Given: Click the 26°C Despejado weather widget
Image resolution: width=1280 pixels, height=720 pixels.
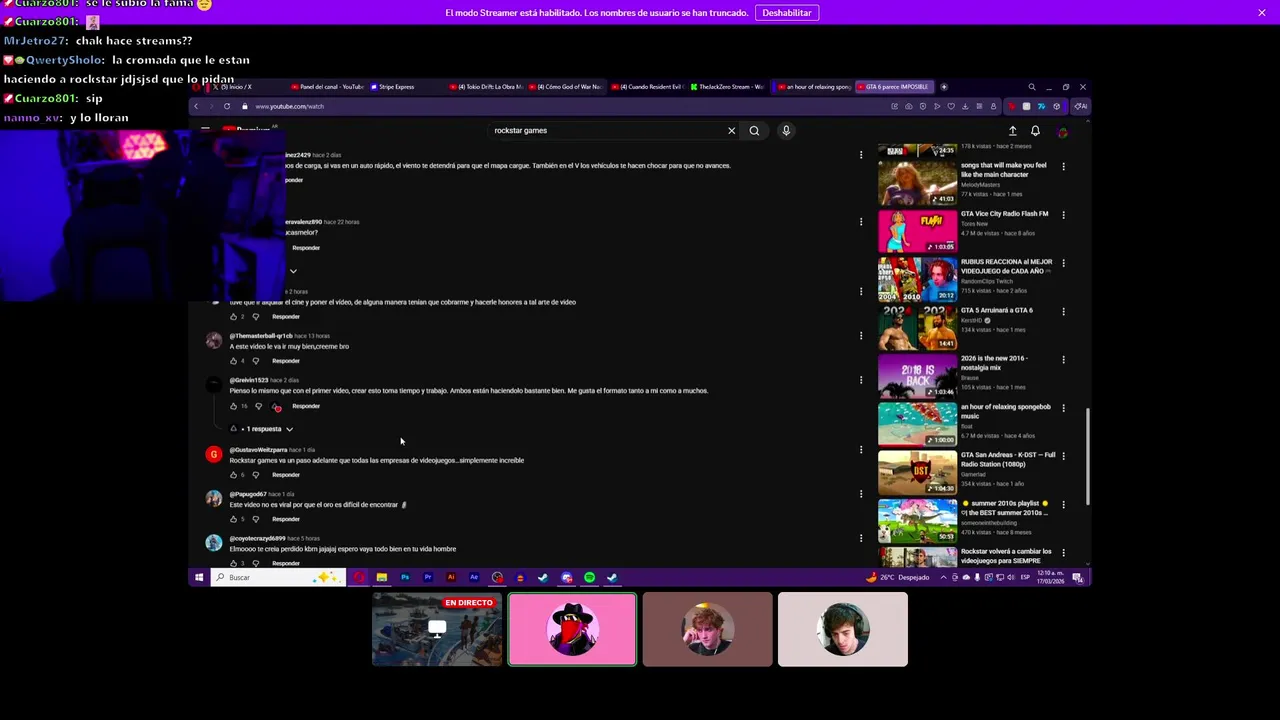Looking at the screenshot, I should click(x=898, y=577).
